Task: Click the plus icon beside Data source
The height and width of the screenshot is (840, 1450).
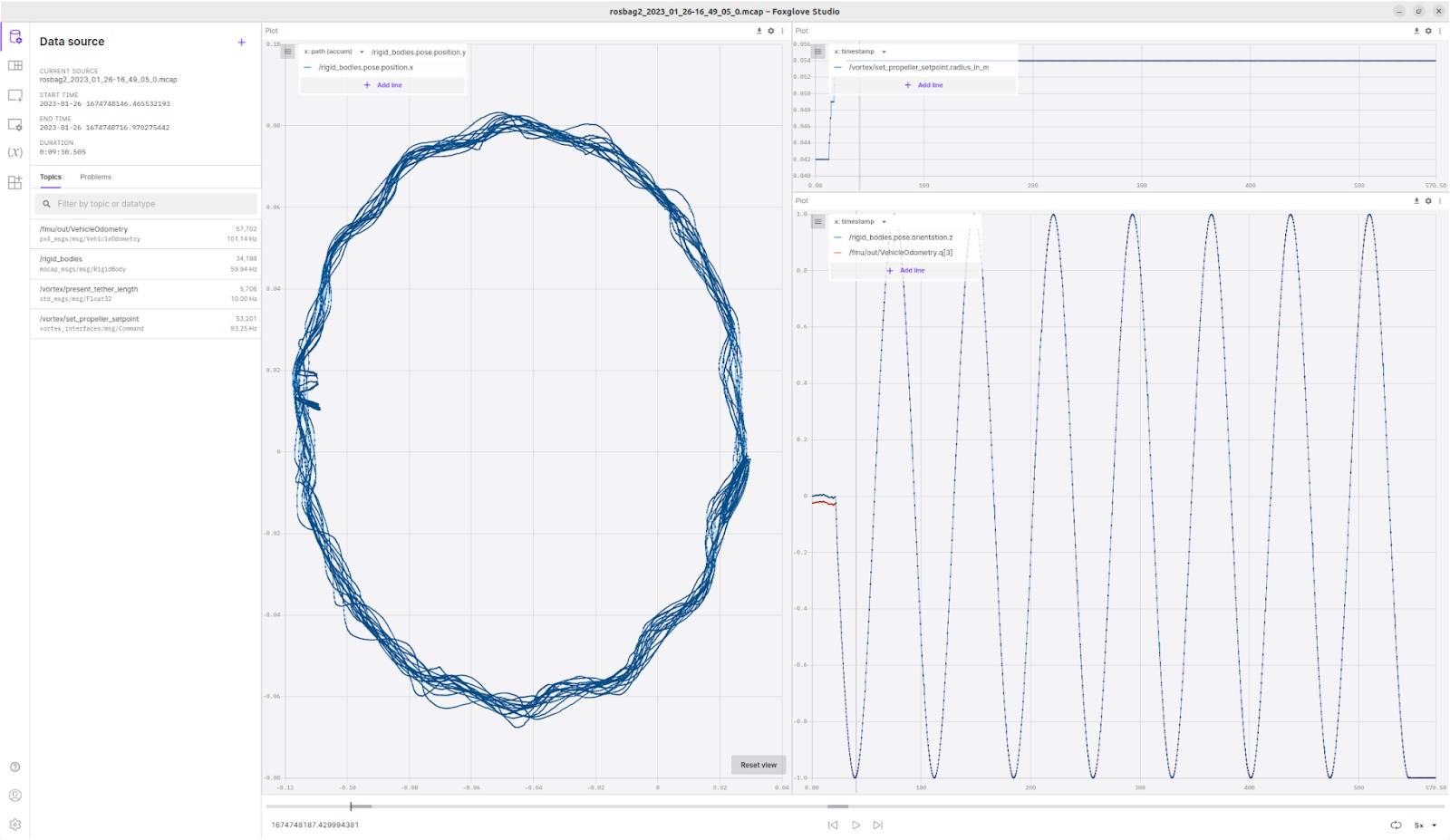Action: pyautogui.click(x=241, y=42)
